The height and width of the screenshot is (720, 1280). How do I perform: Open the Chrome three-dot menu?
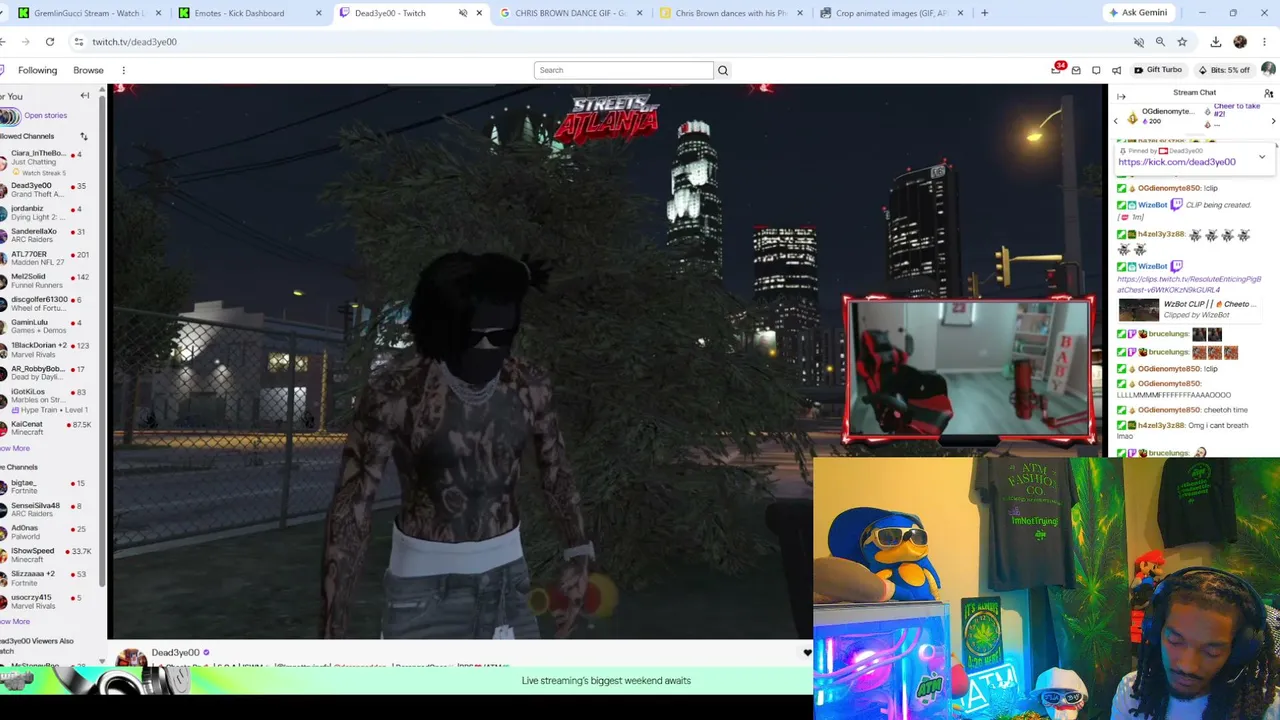[1265, 42]
